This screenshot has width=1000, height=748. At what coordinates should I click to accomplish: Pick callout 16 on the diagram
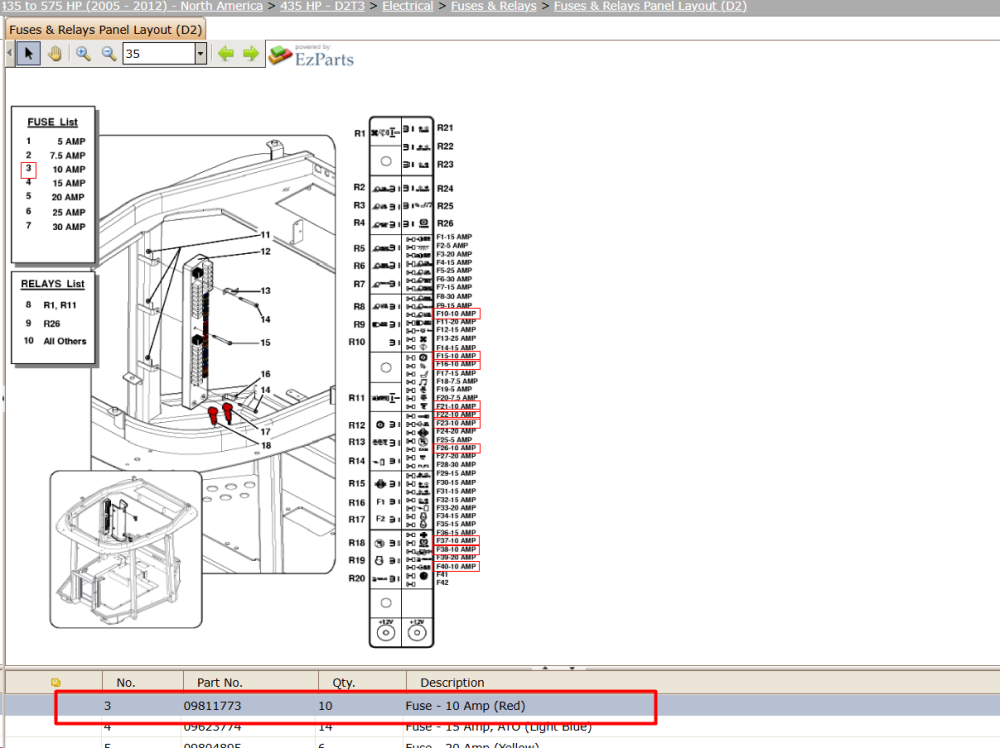[265, 374]
